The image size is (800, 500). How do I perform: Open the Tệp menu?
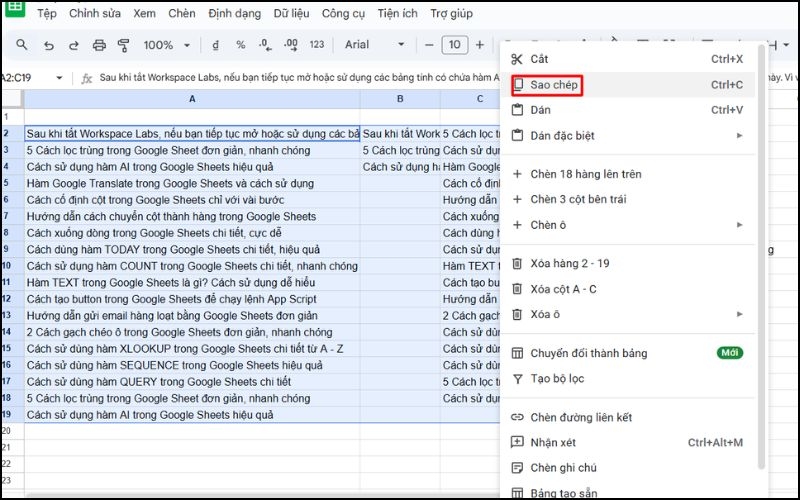point(46,14)
